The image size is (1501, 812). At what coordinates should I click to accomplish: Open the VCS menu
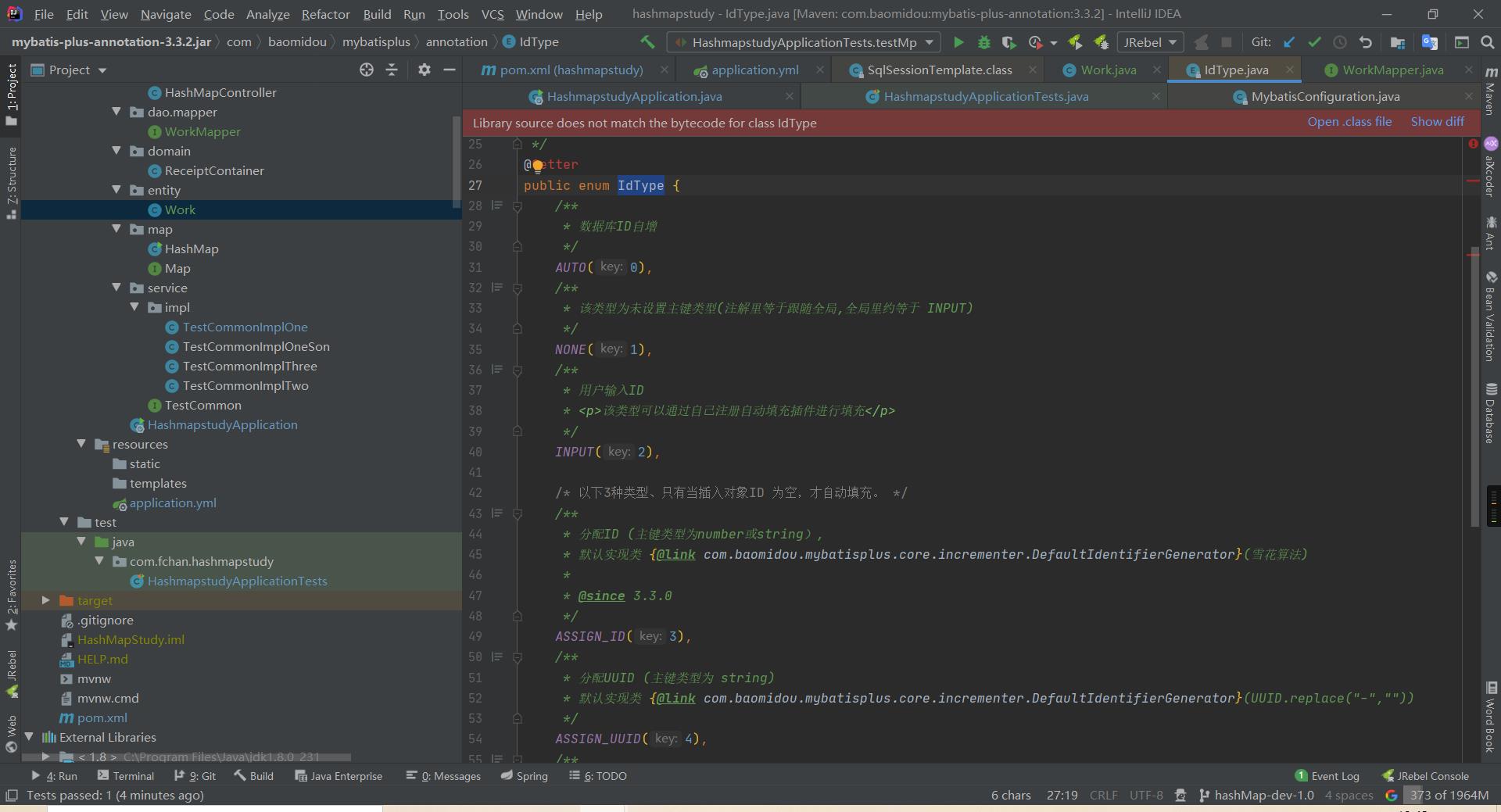pyautogui.click(x=493, y=14)
